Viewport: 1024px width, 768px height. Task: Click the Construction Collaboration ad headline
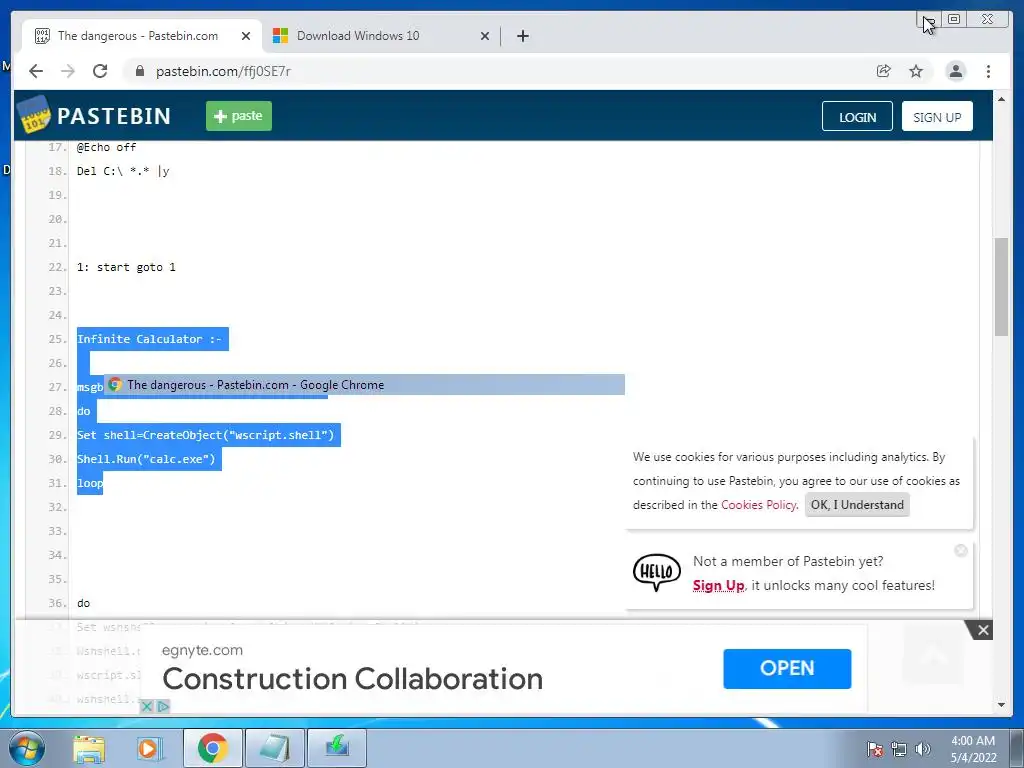click(x=353, y=679)
